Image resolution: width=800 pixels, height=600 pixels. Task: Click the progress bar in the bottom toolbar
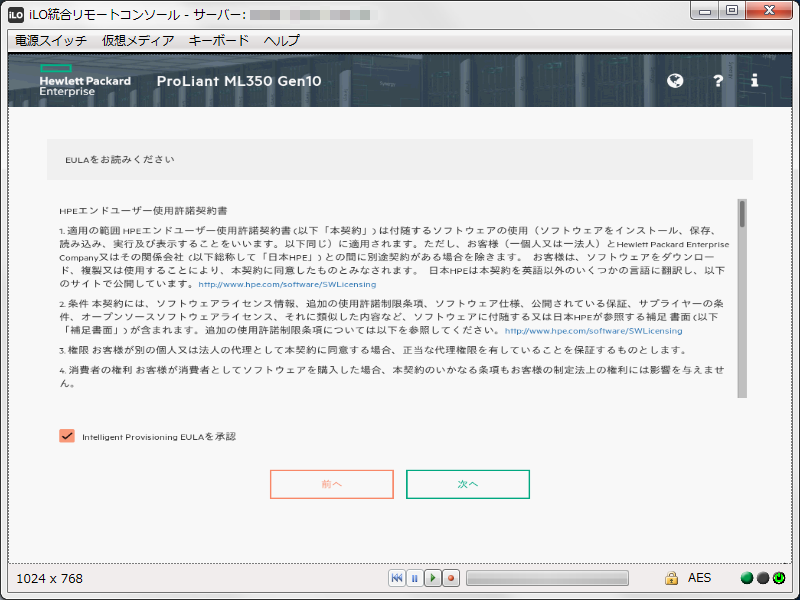(x=547, y=577)
